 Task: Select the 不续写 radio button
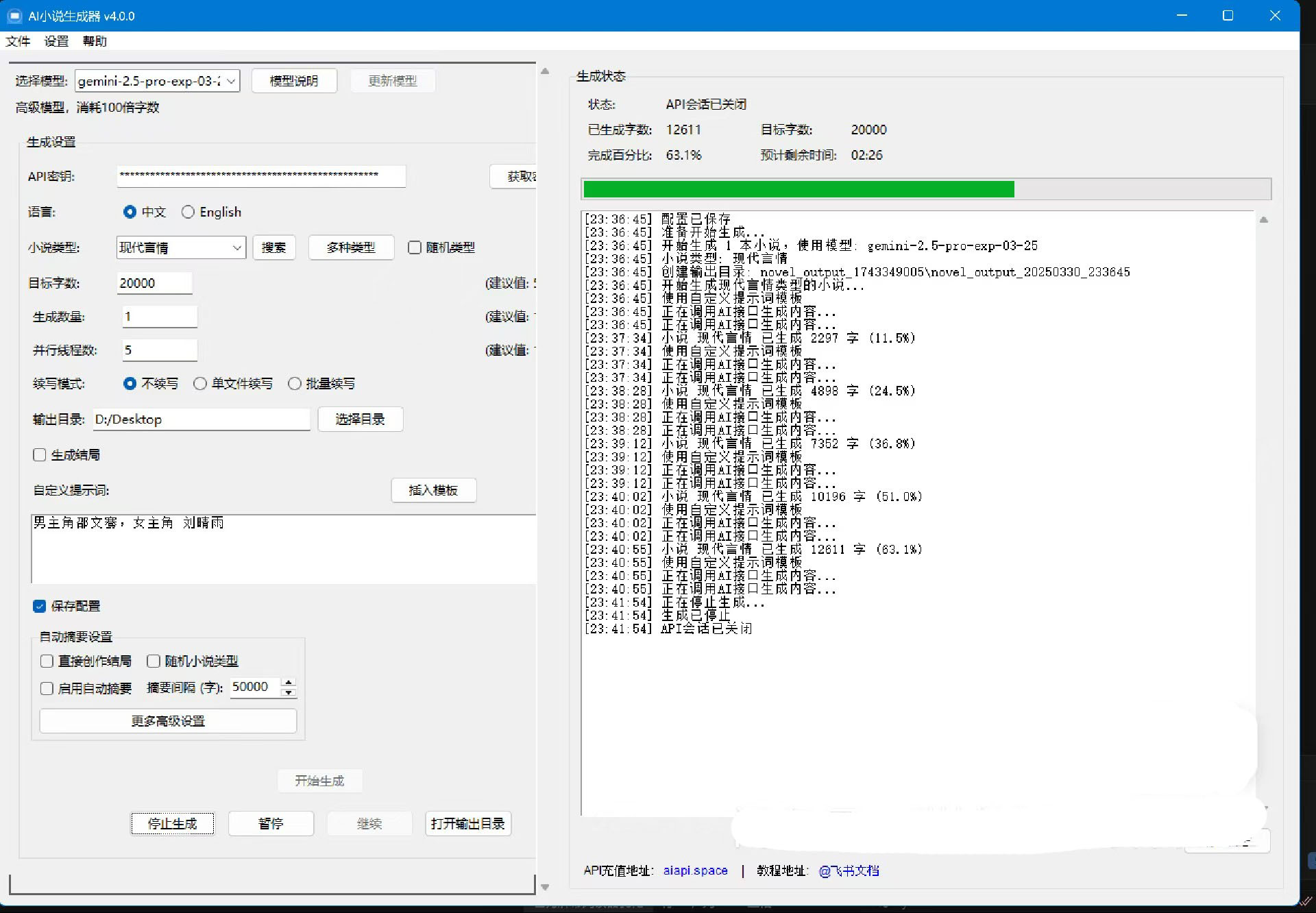(130, 384)
